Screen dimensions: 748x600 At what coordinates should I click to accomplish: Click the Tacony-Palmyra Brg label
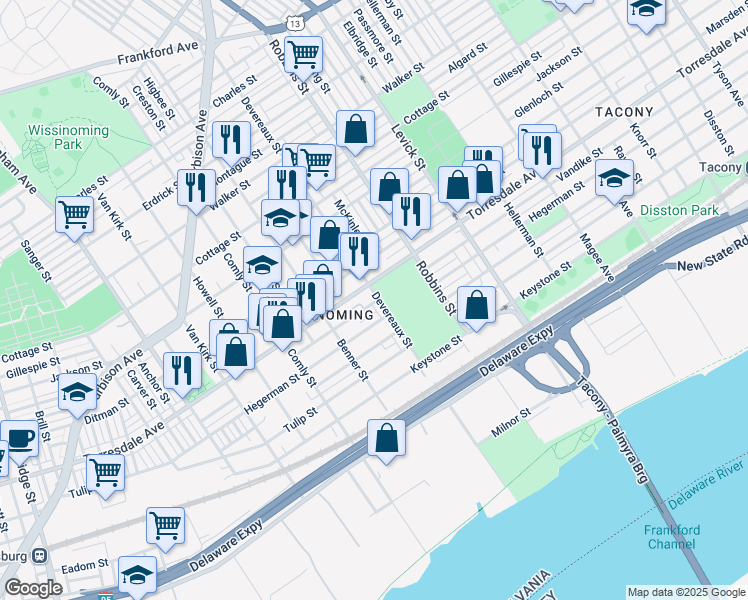point(611,430)
